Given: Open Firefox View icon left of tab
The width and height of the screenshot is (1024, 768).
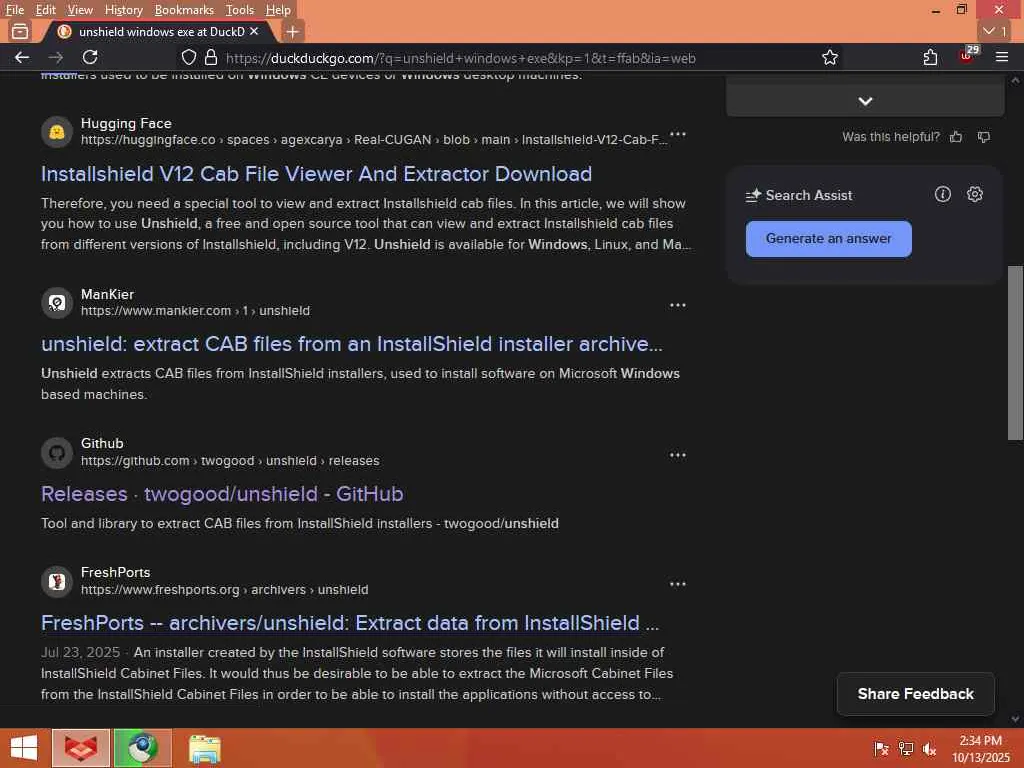Looking at the screenshot, I should [20, 31].
